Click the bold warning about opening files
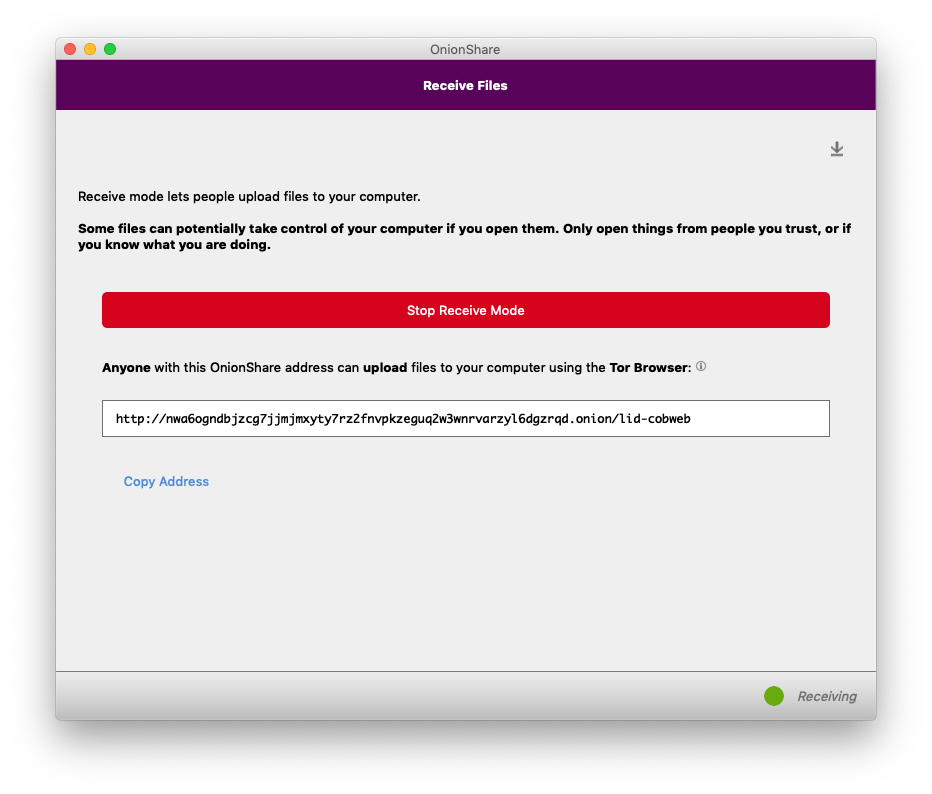Viewport: 932px width, 794px height. tap(464, 237)
